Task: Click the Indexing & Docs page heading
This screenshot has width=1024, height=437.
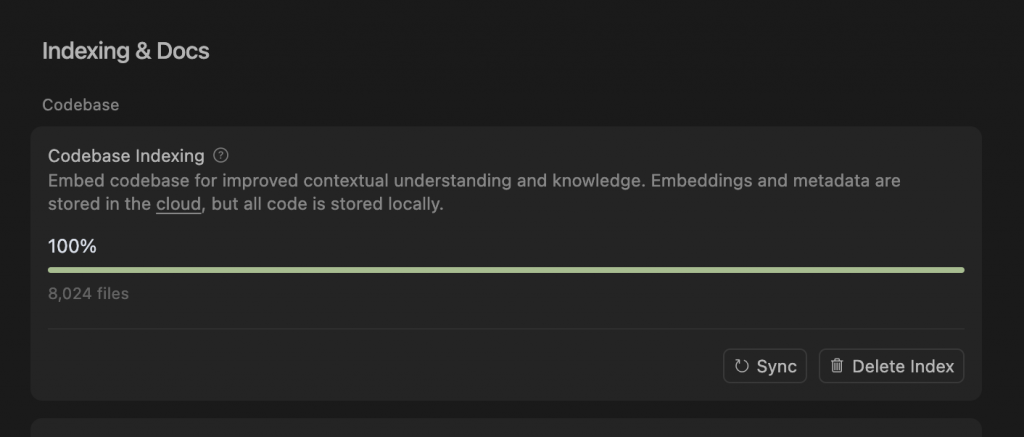Action: 126,51
